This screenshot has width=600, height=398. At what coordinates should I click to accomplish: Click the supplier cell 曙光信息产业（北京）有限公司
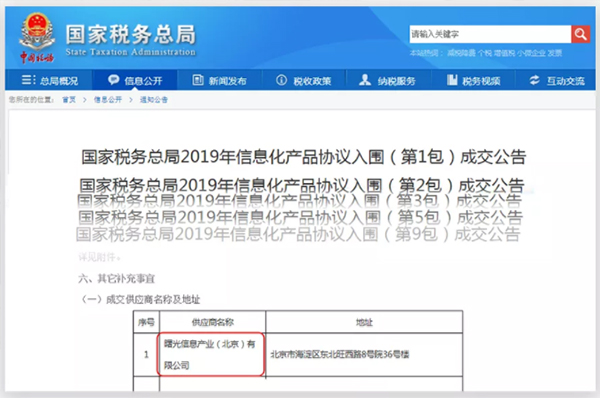(210, 354)
